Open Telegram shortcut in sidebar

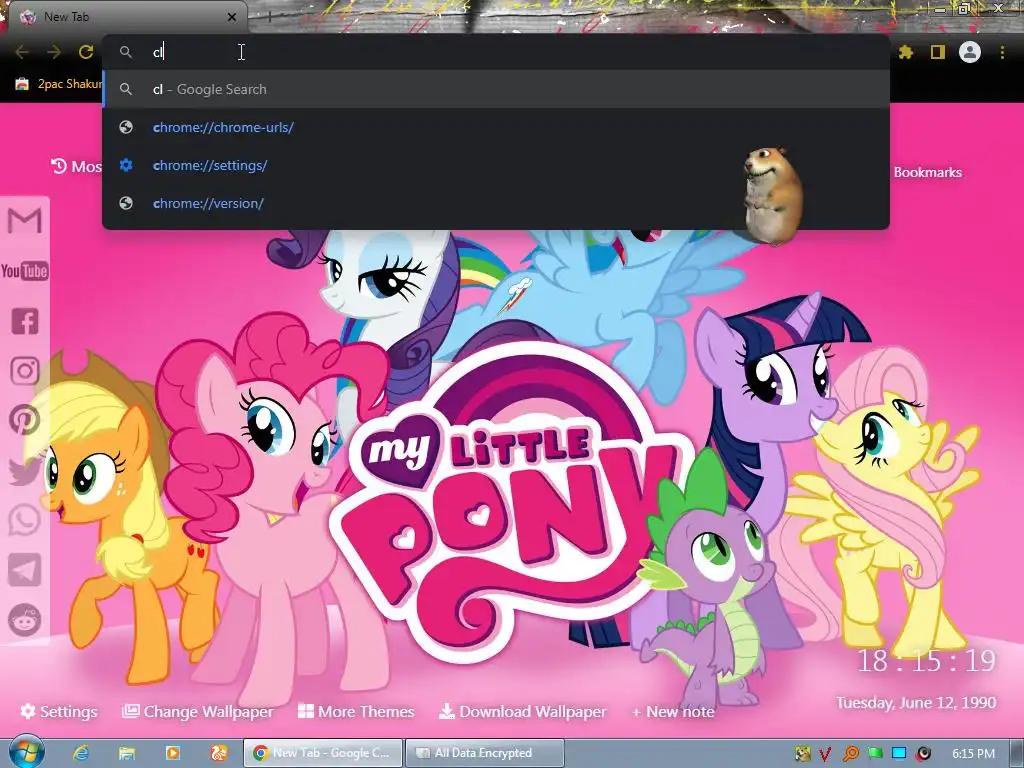pos(25,570)
